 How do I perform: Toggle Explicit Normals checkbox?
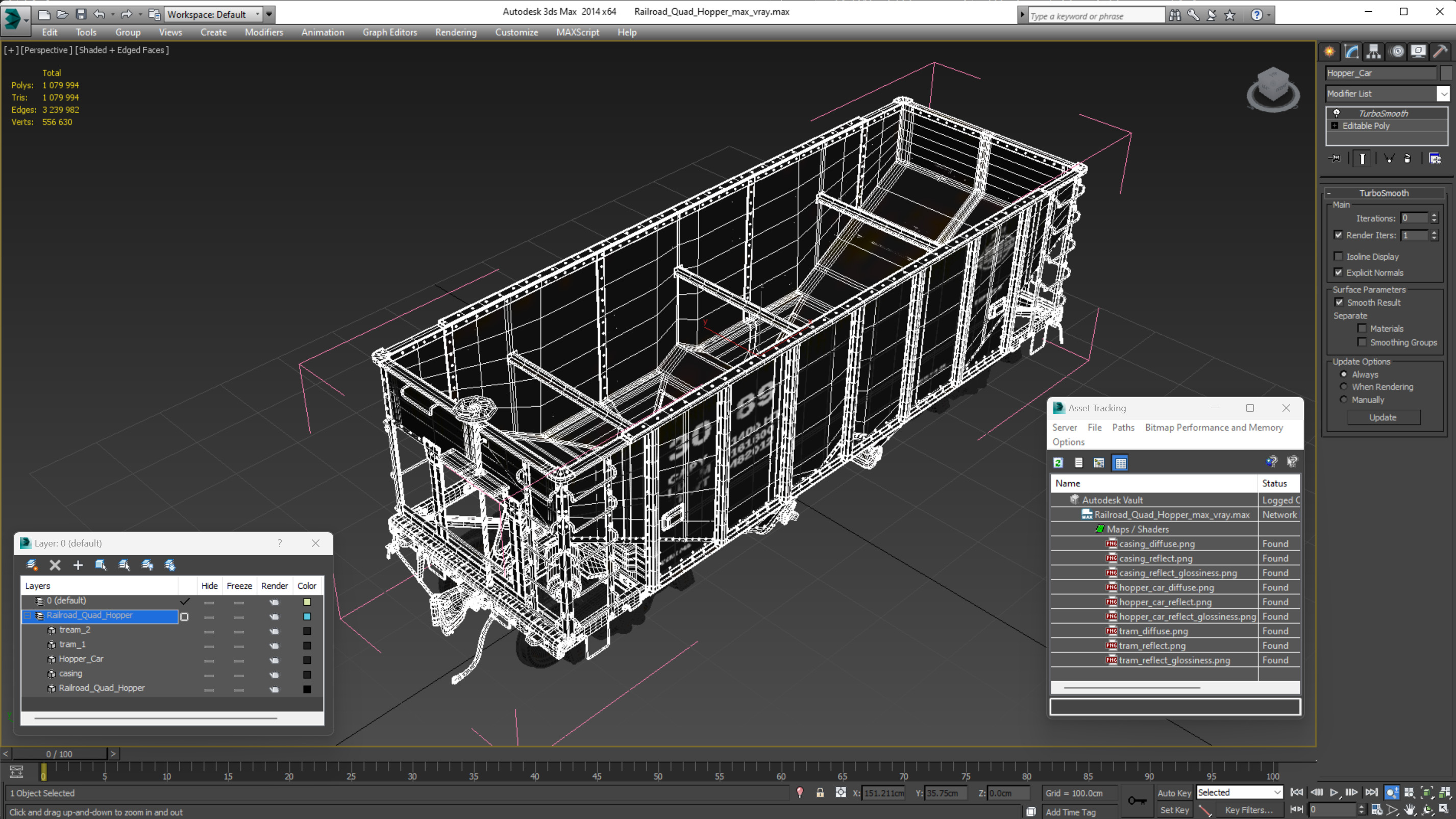coord(1339,272)
